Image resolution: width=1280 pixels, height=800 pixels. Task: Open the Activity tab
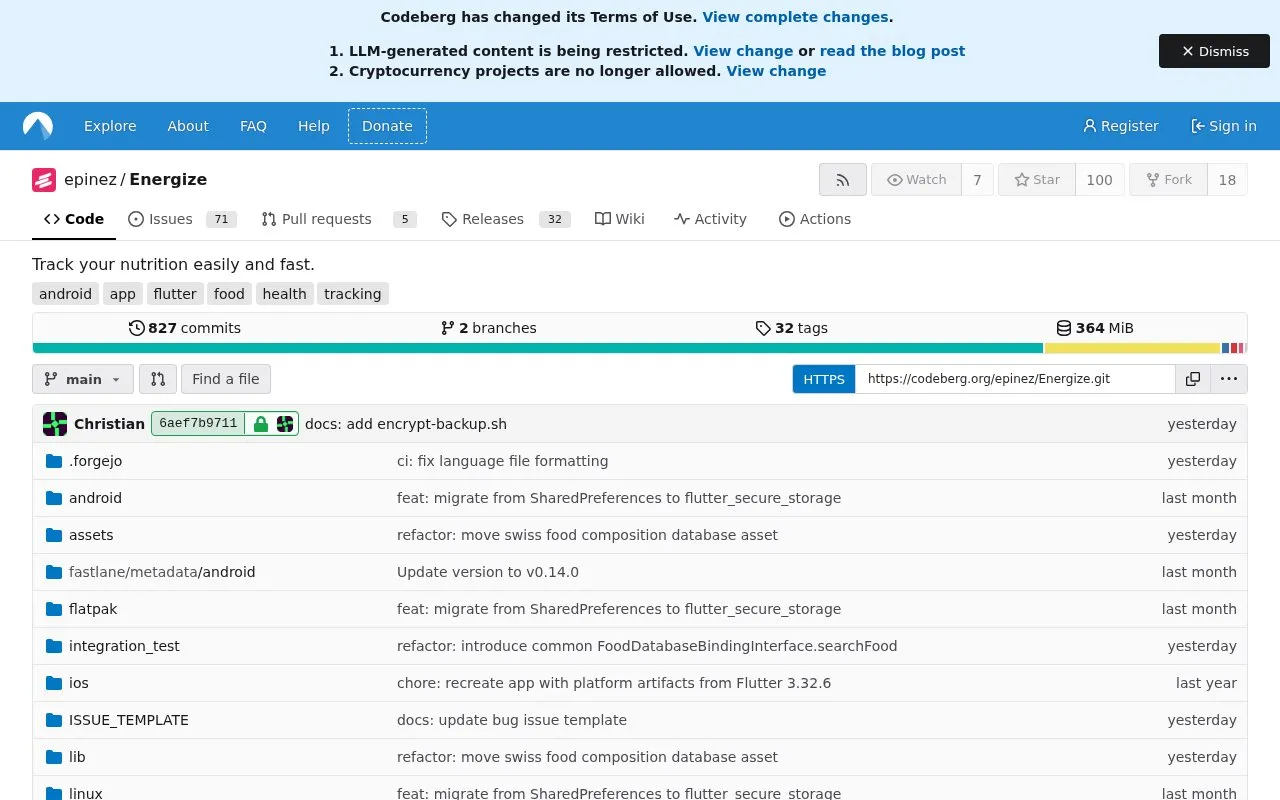click(x=710, y=219)
